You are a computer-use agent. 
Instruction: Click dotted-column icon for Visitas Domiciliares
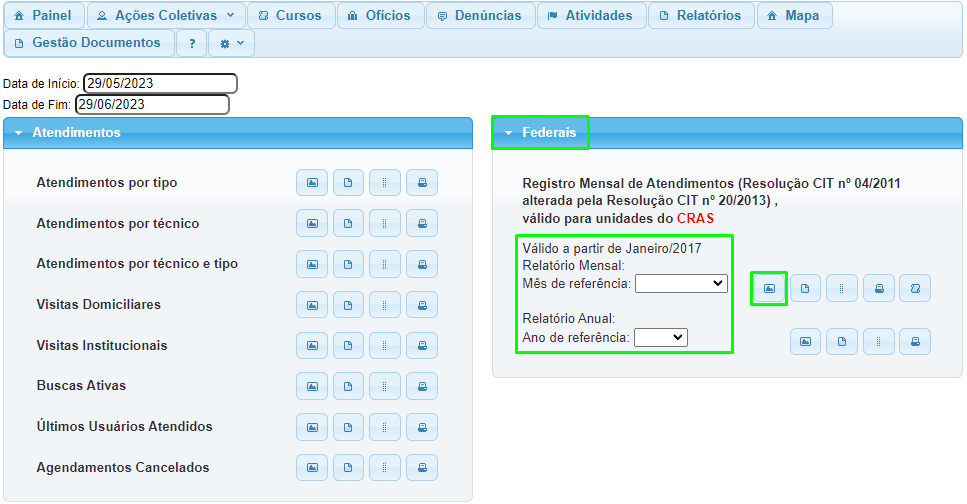(385, 305)
